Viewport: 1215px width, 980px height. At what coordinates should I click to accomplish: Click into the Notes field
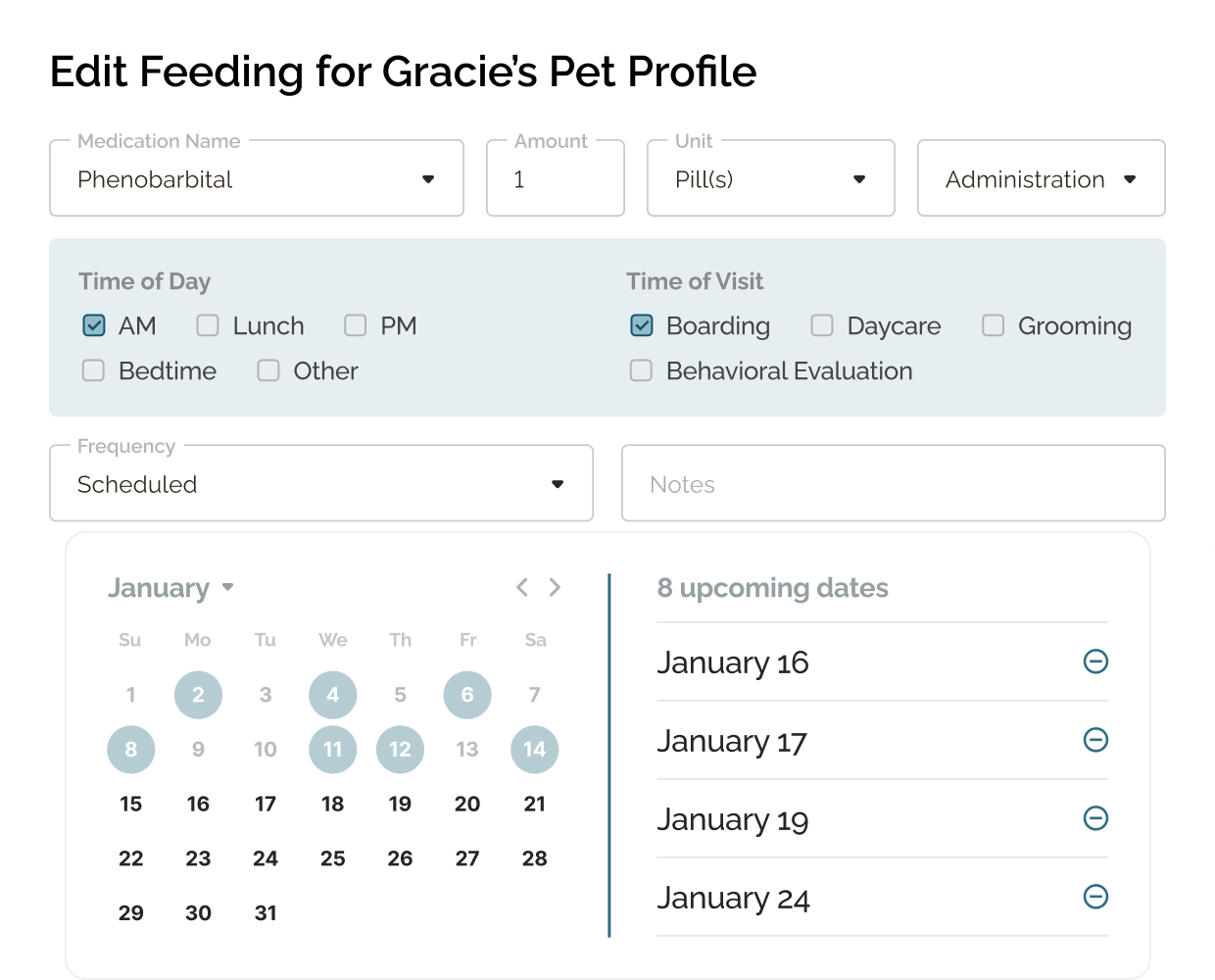pos(893,484)
